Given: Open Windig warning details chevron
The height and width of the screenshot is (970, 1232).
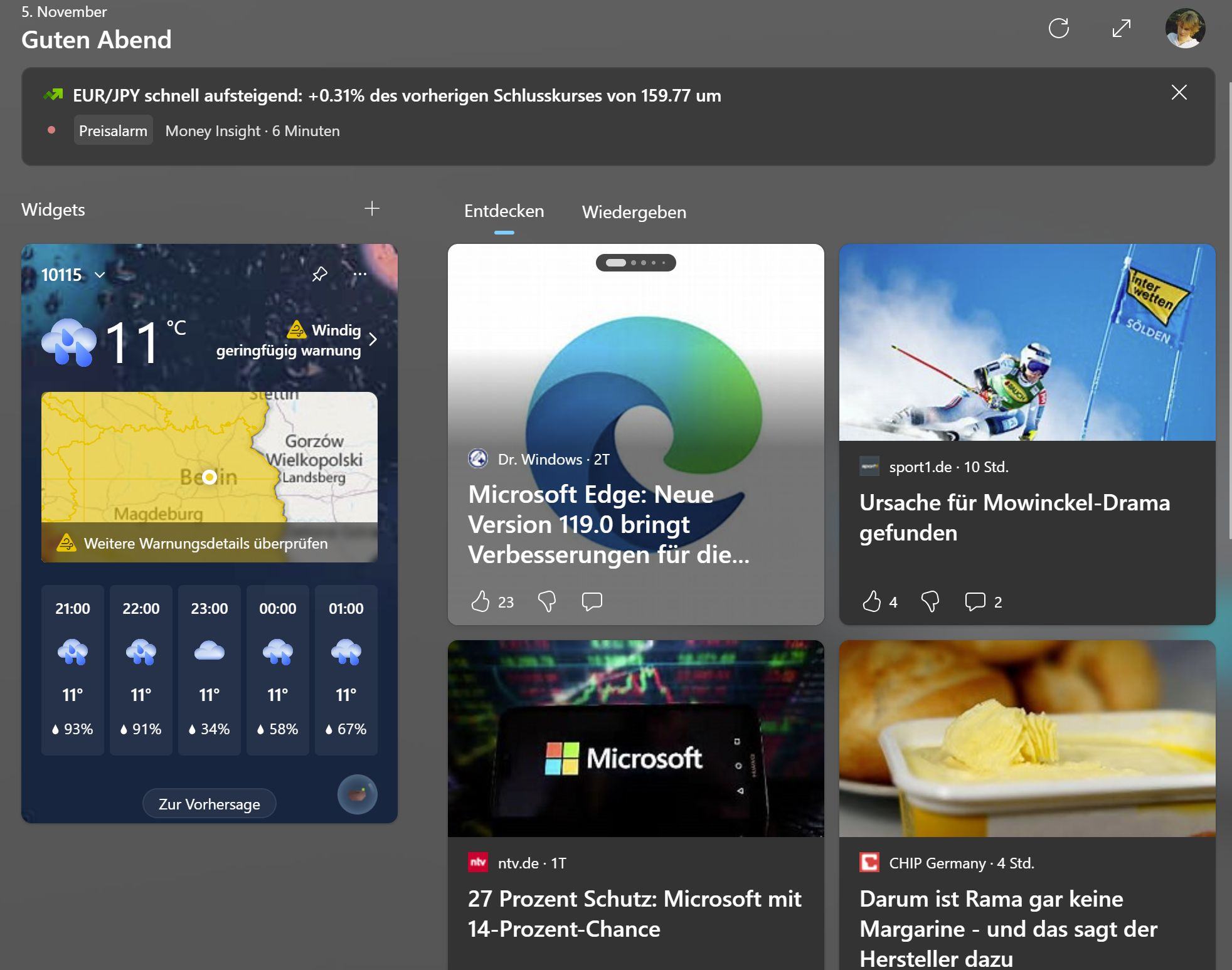Looking at the screenshot, I should [x=373, y=339].
